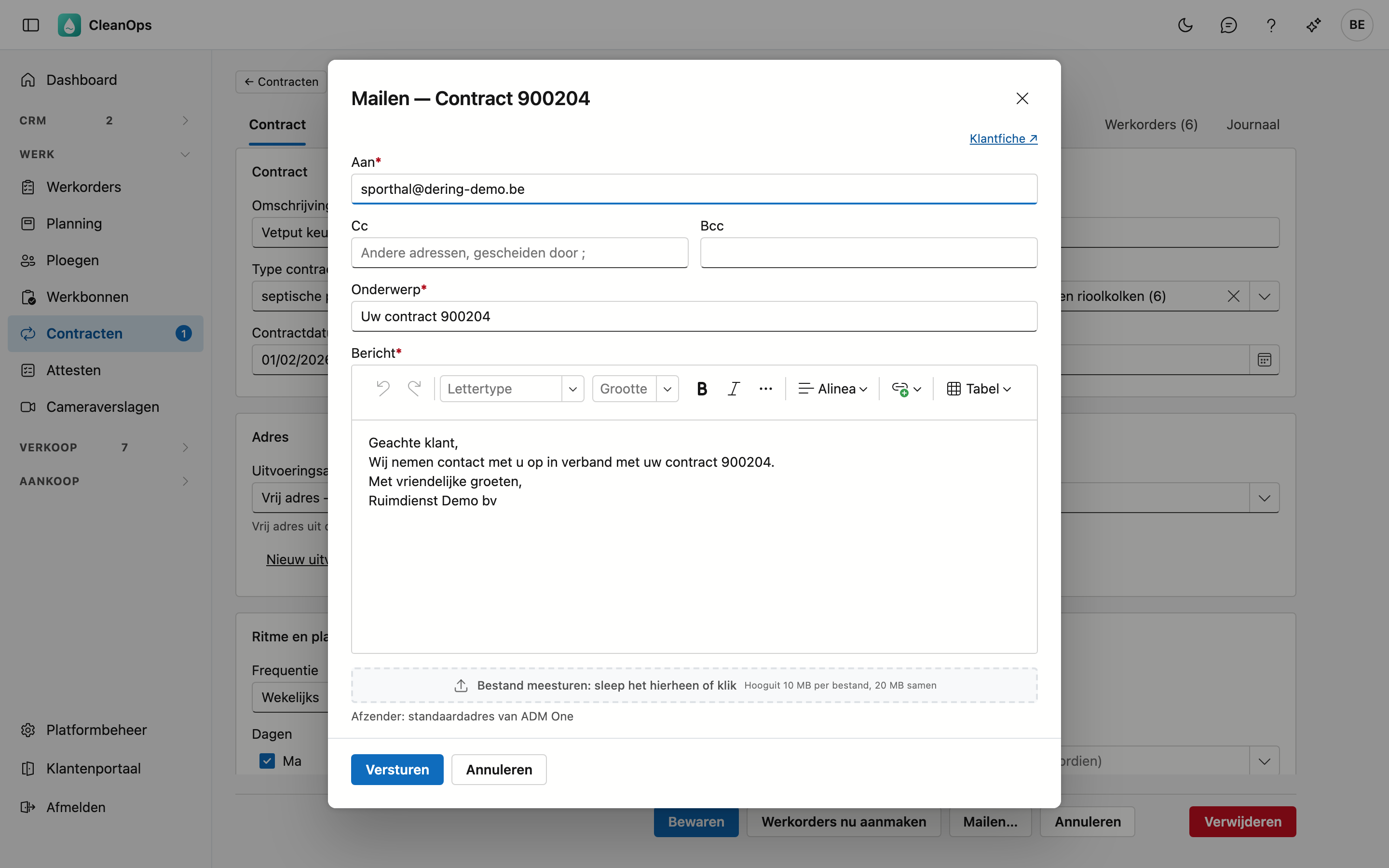Open the BE user avatar menu
This screenshot has width=1389, height=868.
pos(1357,25)
